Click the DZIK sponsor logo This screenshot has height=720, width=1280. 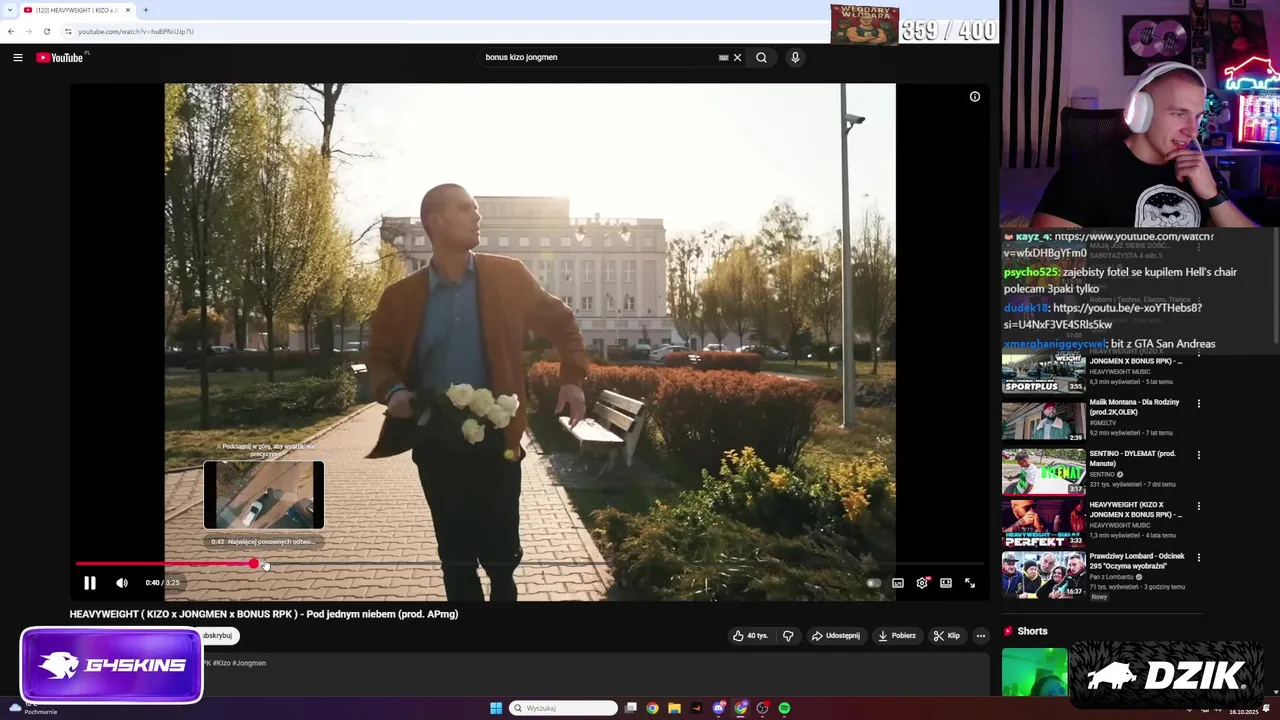coord(1167,676)
